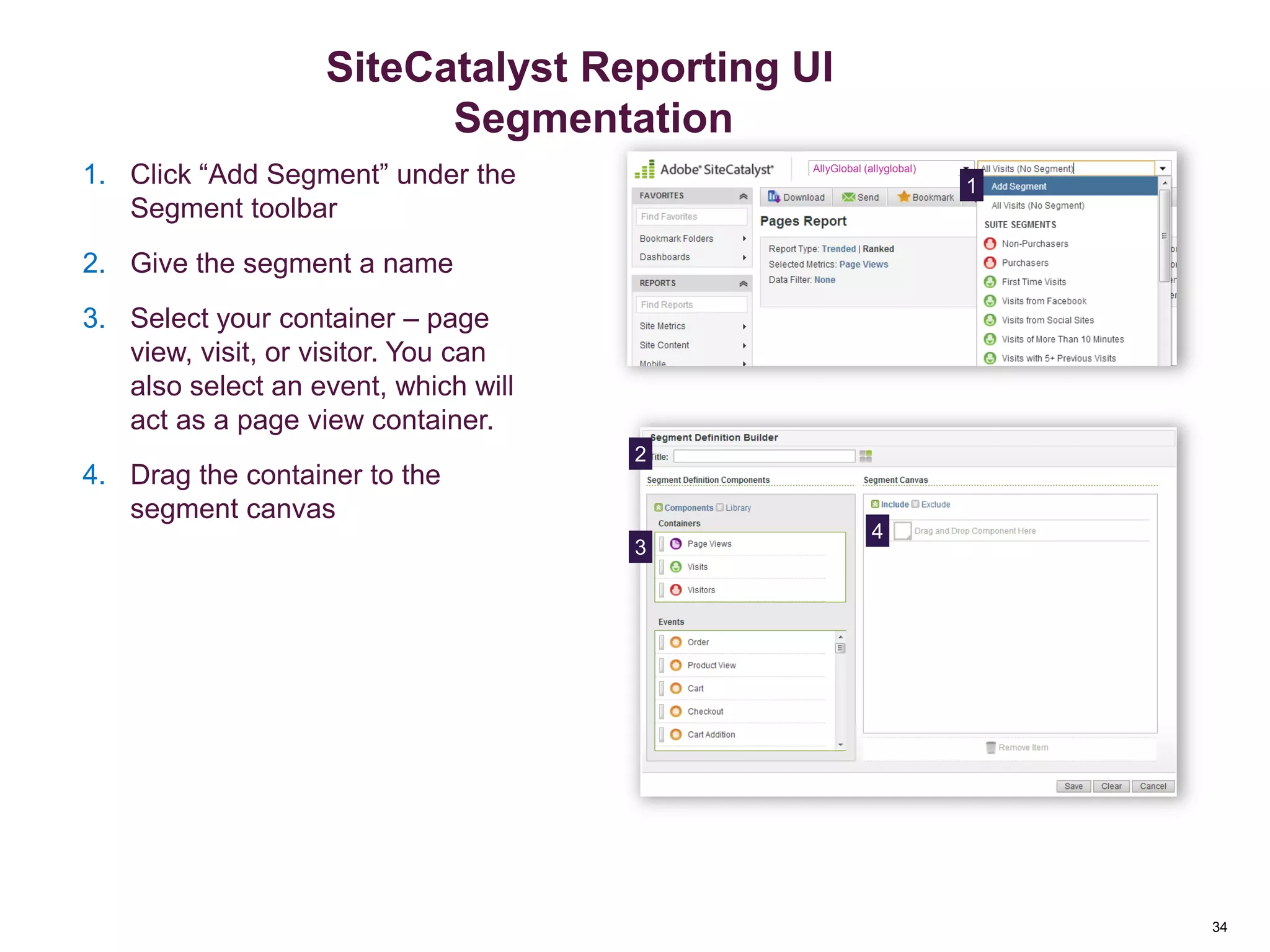
Task: Expand Site Content submenu arrow
Action: [x=744, y=345]
